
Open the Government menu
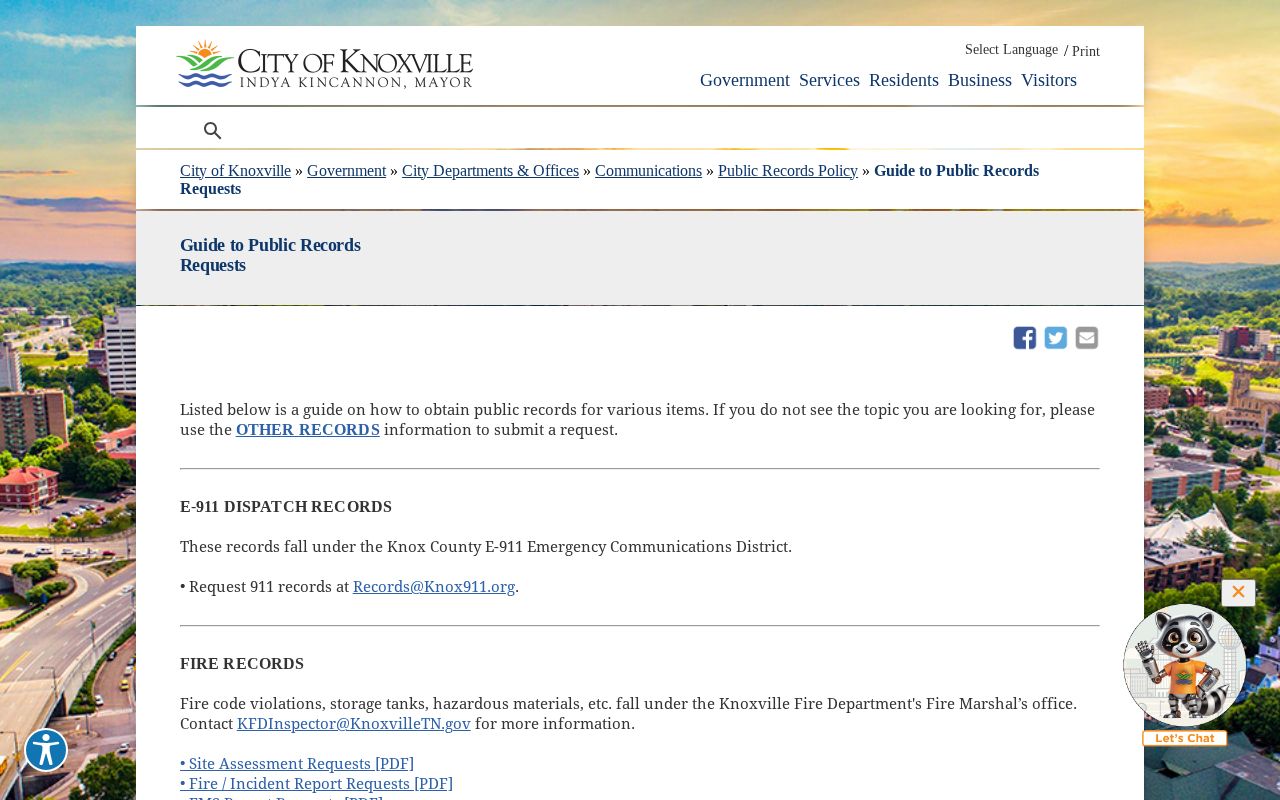coord(745,80)
